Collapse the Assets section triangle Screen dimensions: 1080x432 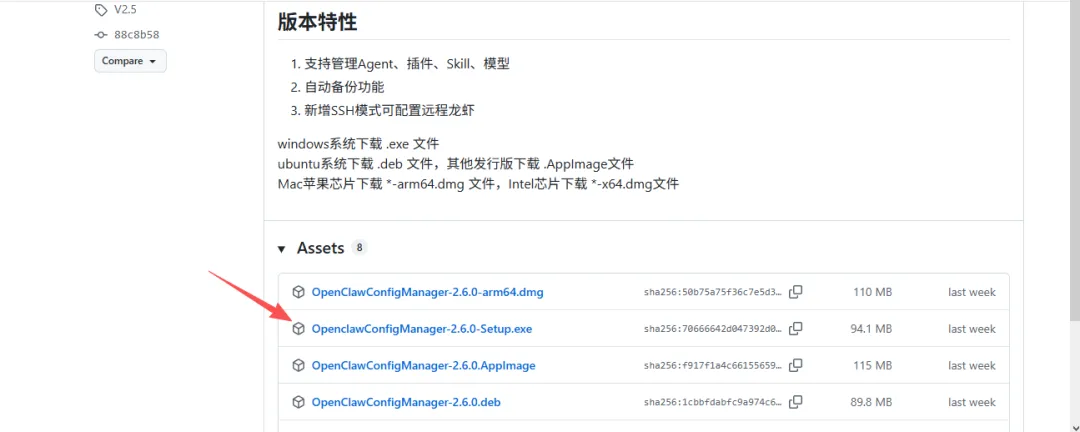pos(281,249)
